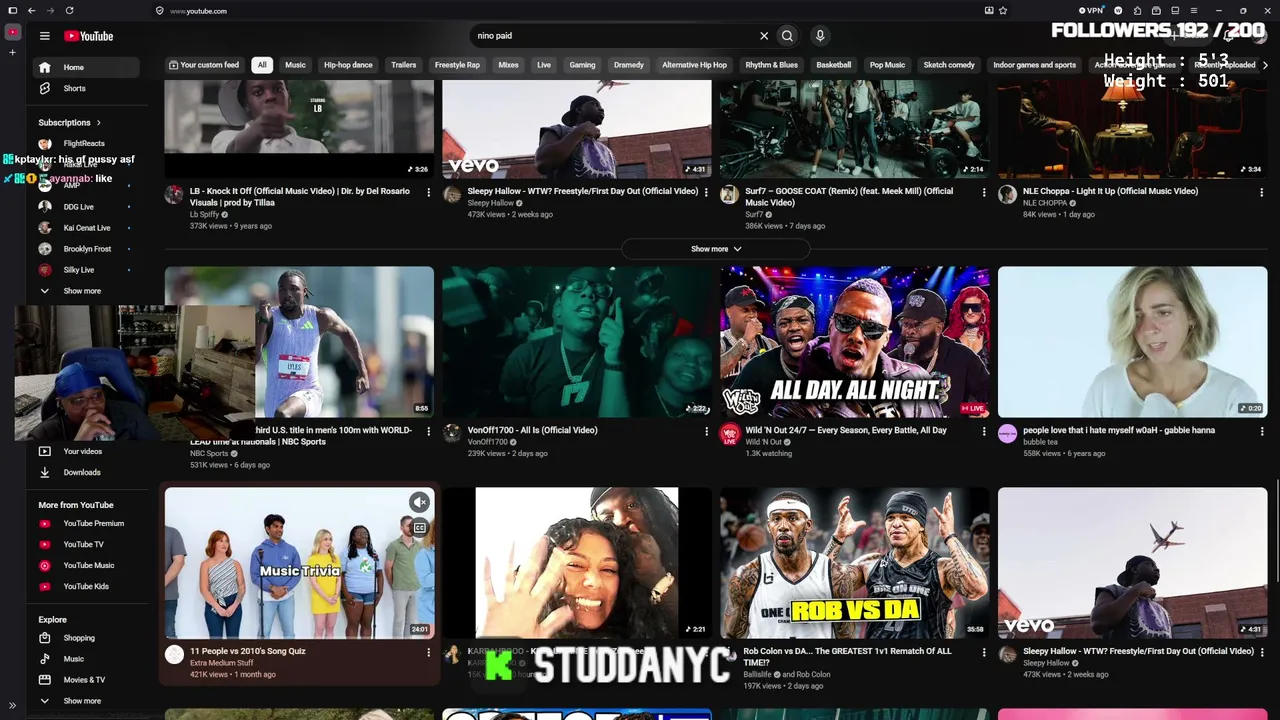Viewport: 1280px width, 720px height.
Task: Toggle captions on Music Trivia preview
Action: (420, 527)
